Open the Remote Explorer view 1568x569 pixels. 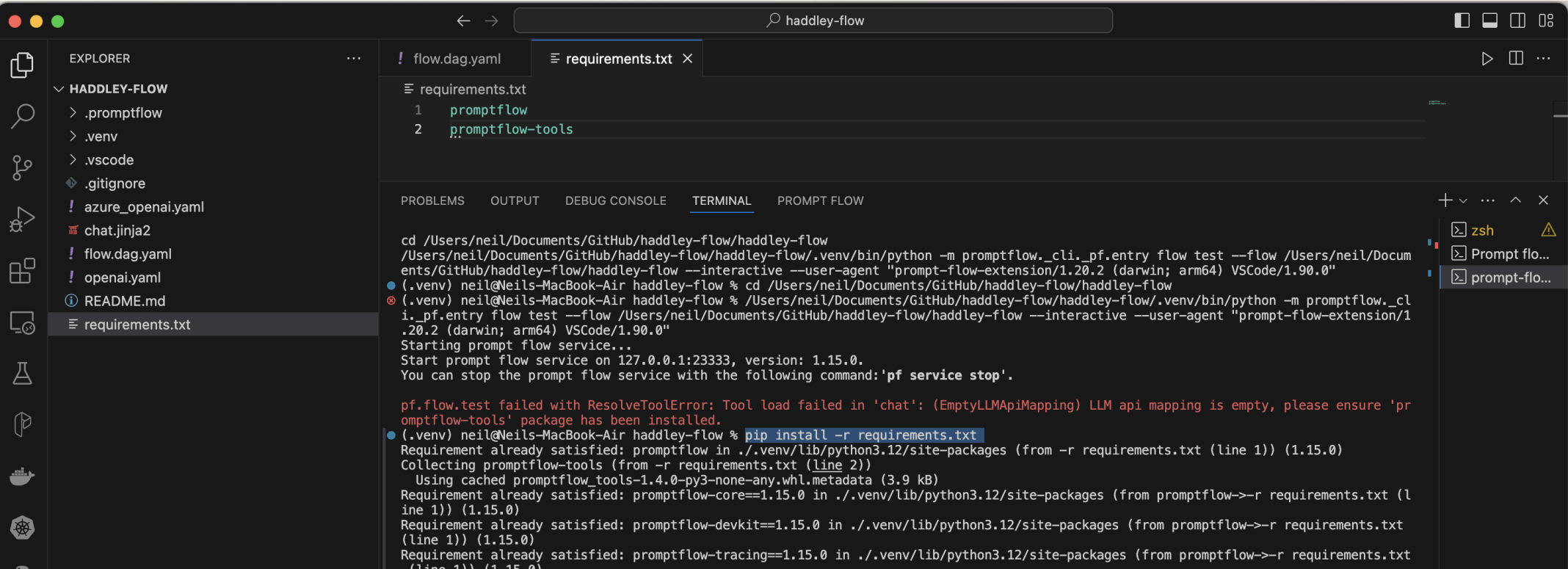click(22, 322)
